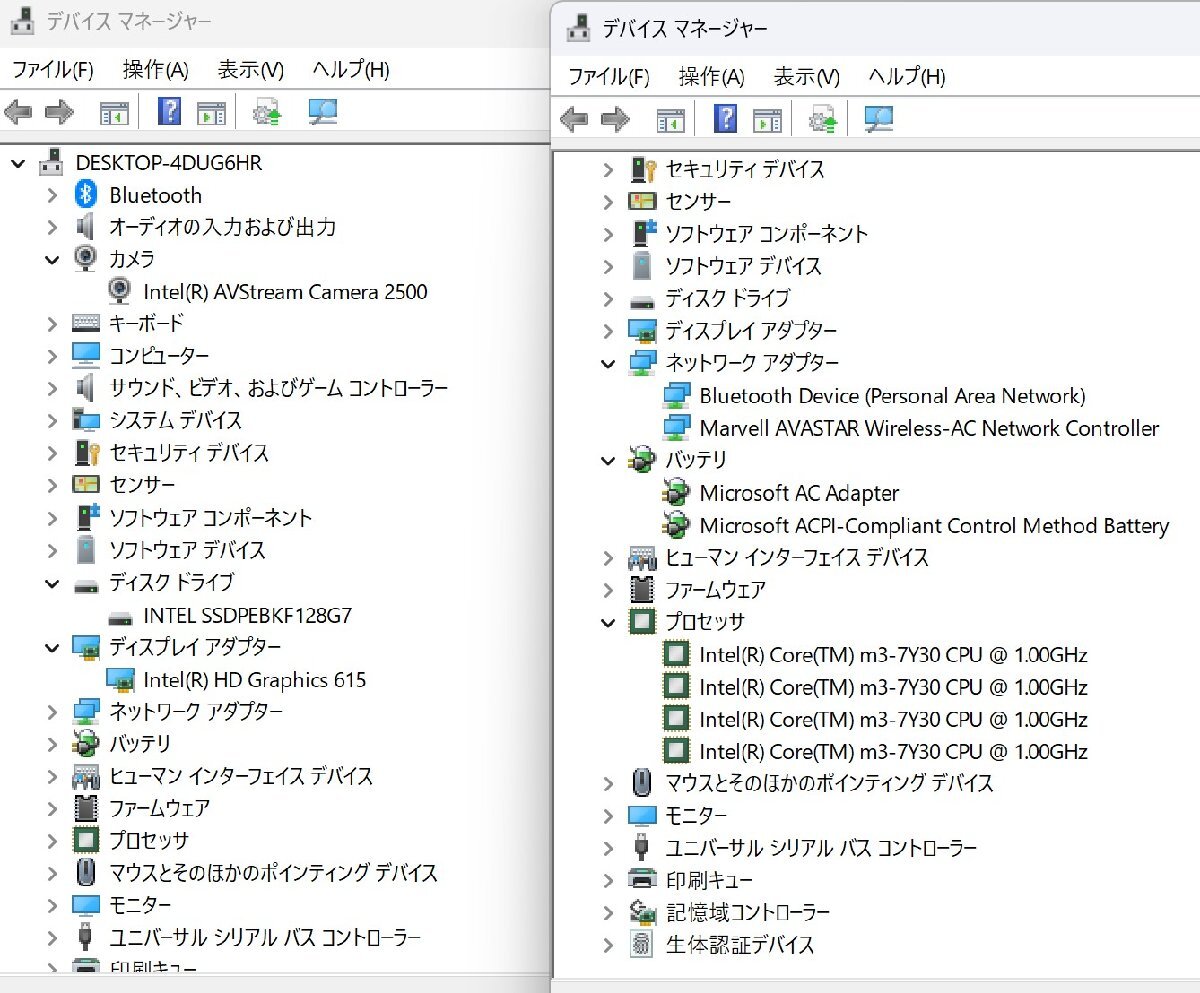Click the Forward navigation arrow

click(x=58, y=111)
